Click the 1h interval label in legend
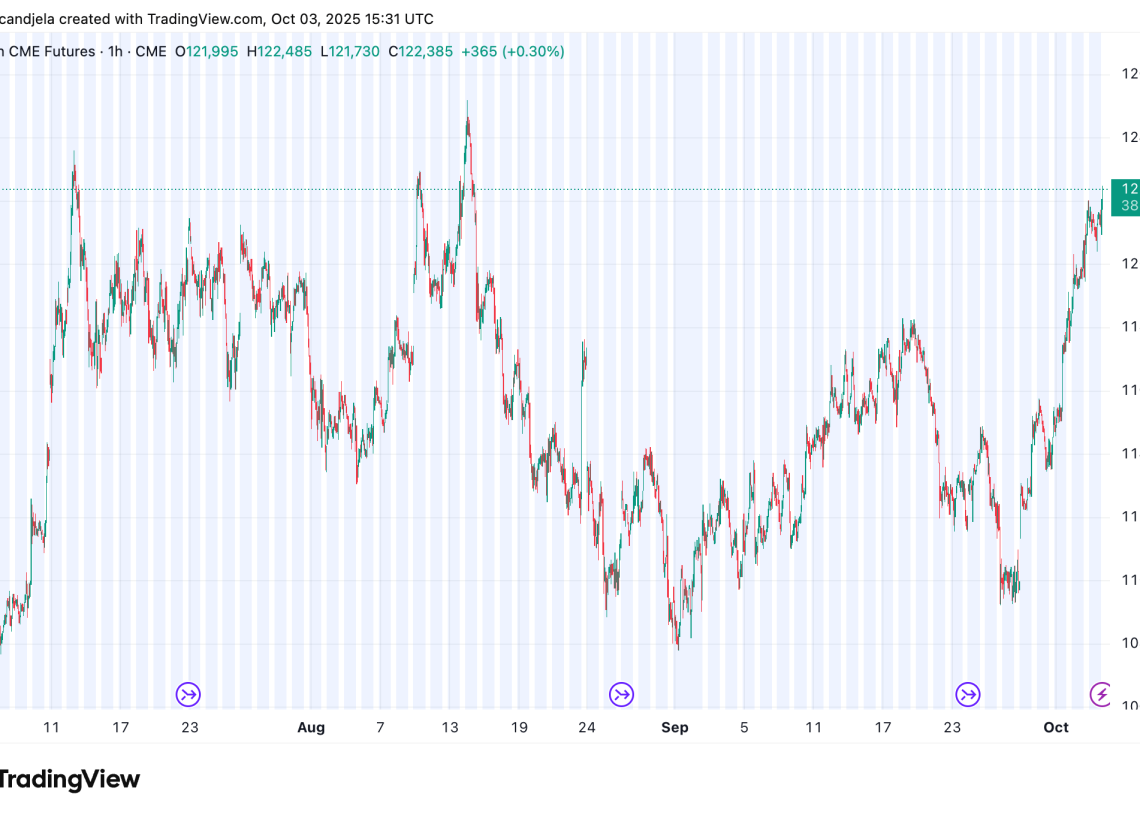 (115, 51)
